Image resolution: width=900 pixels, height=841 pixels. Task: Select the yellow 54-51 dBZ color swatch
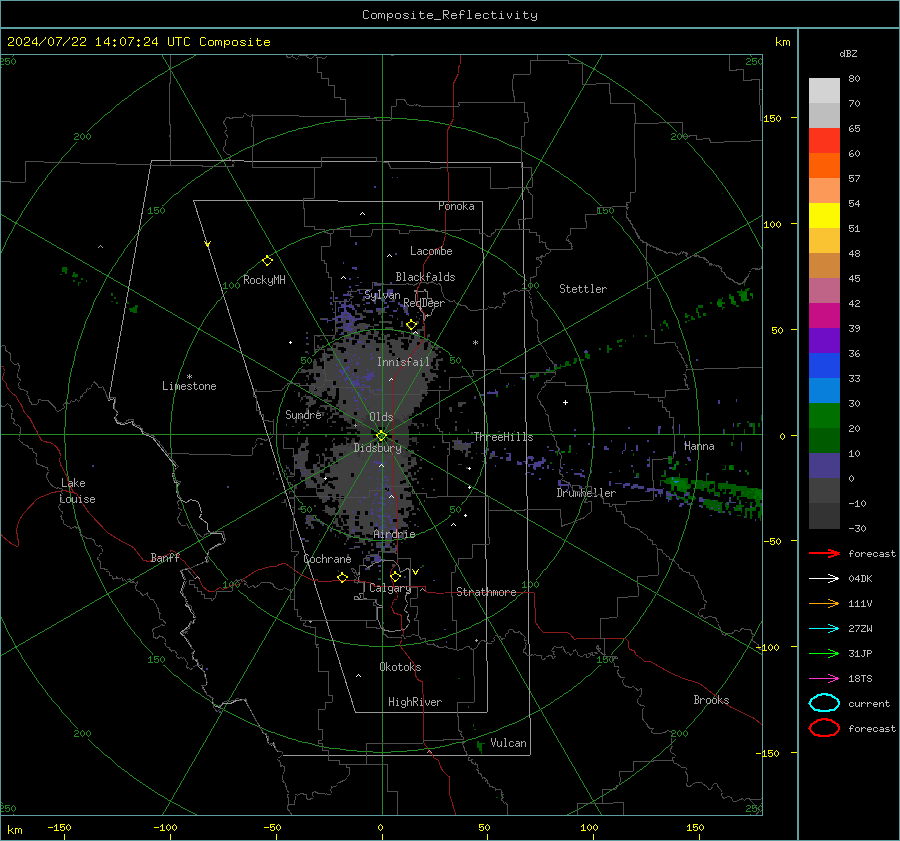tap(824, 215)
